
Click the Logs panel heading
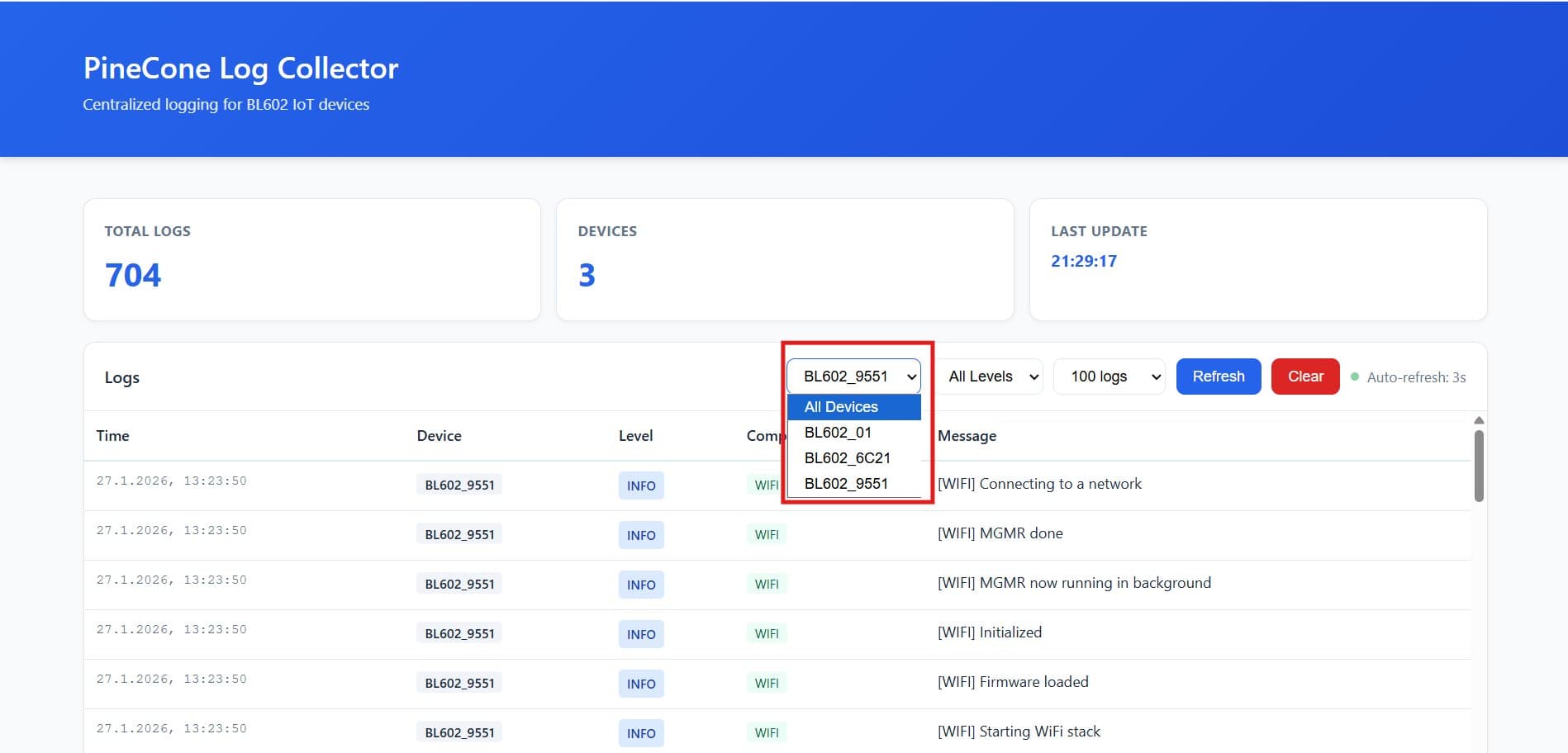click(x=121, y=377)
